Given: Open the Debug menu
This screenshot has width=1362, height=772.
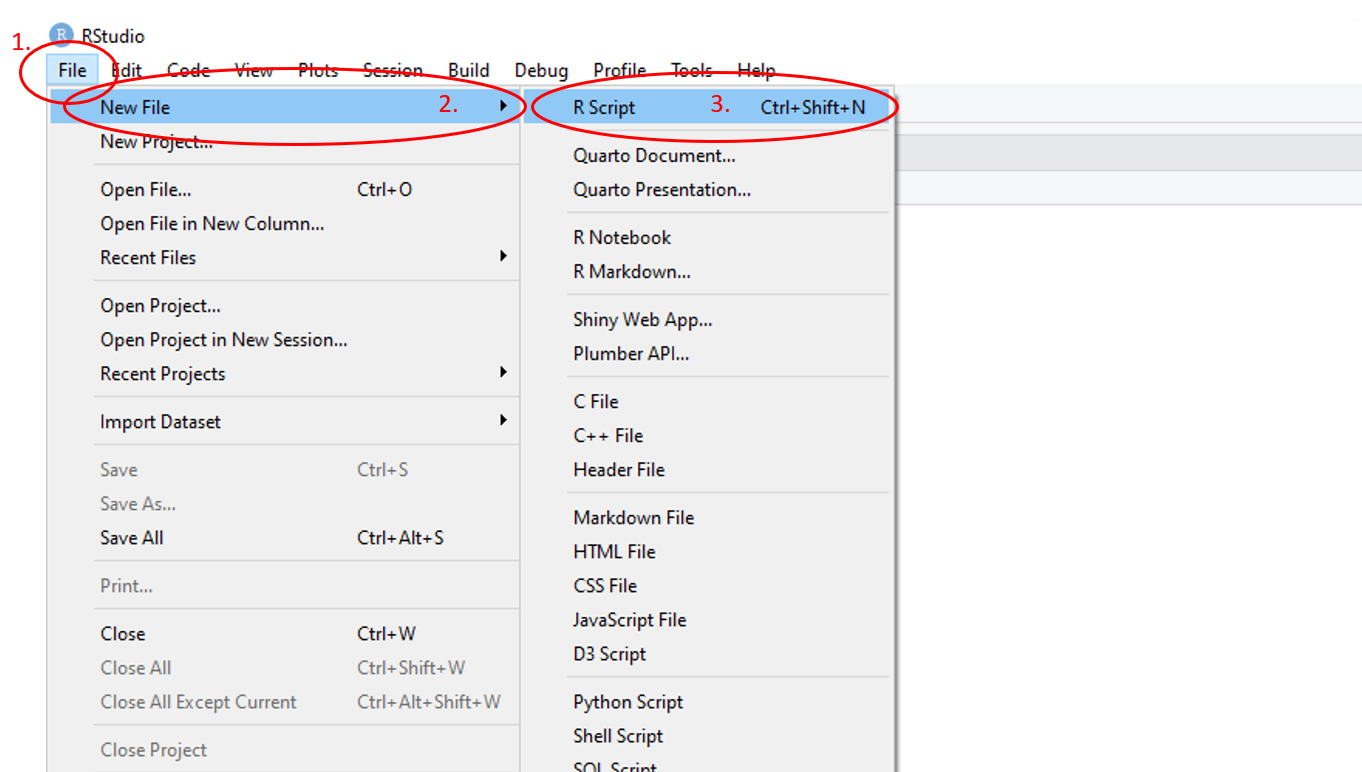Looking at the screenshot, I should click(541, 70).
